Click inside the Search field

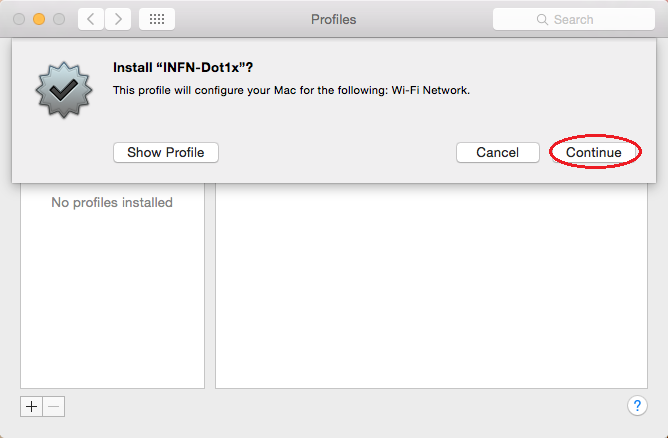(x=573, y=19)
